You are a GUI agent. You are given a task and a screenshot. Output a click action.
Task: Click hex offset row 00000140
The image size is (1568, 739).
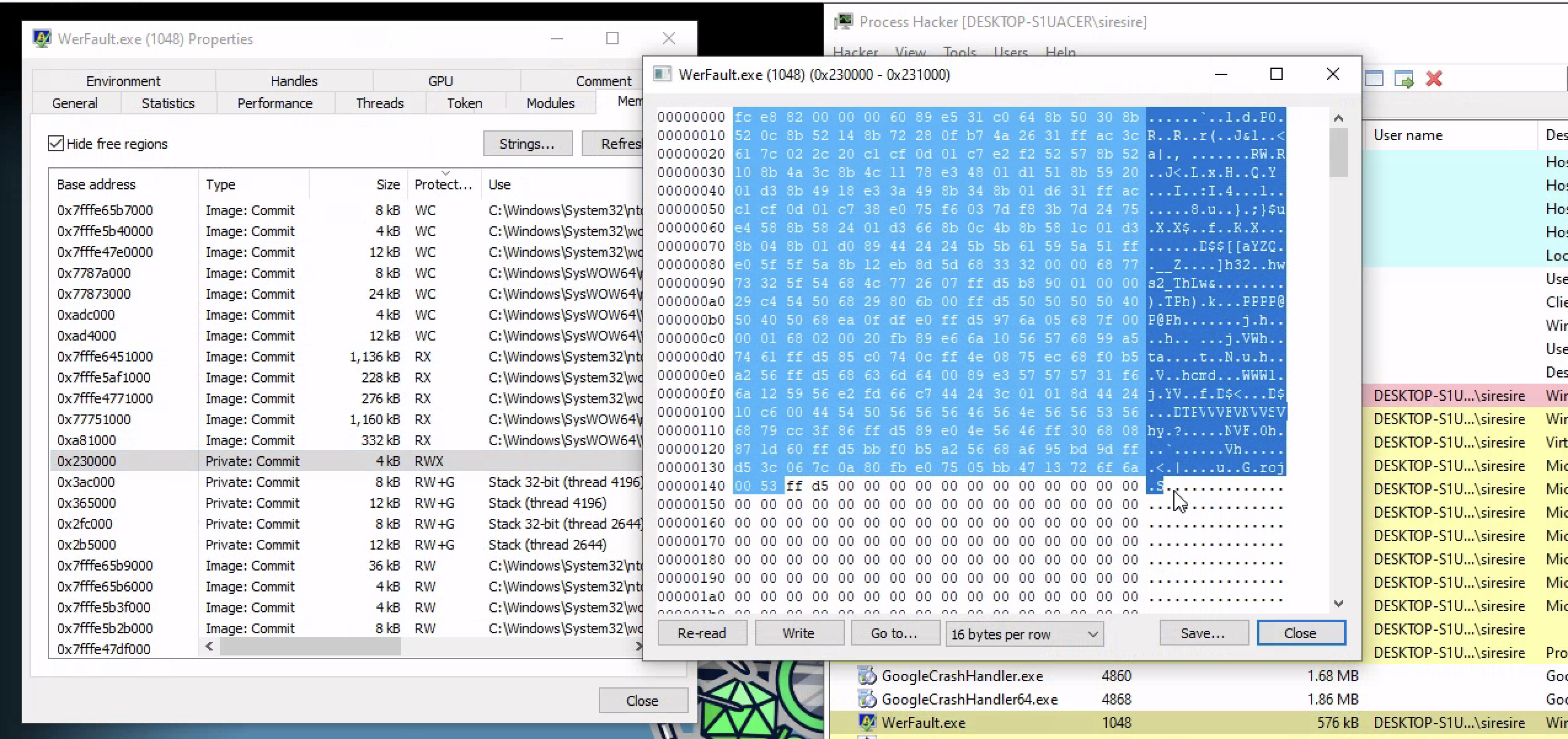[x=691, y=486]
